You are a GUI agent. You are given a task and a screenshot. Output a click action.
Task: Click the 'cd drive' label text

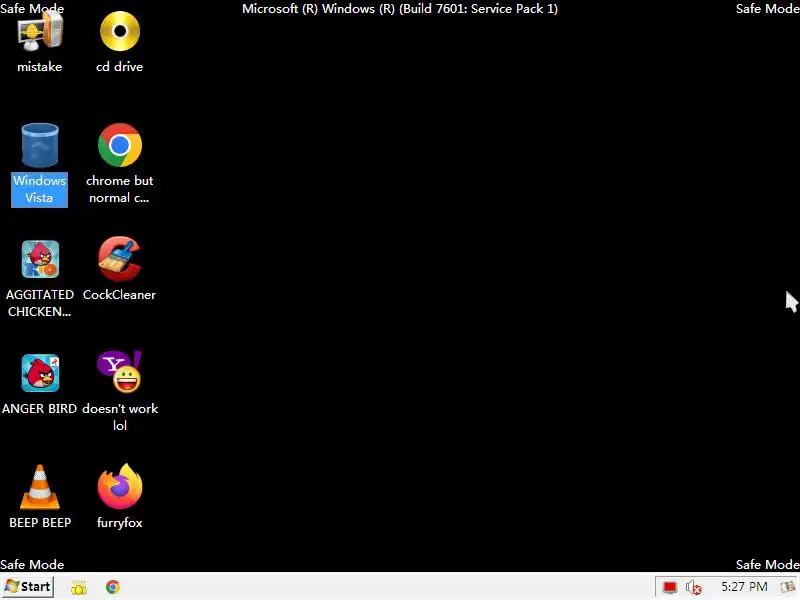pyautogui.click(x=119, y=67)
